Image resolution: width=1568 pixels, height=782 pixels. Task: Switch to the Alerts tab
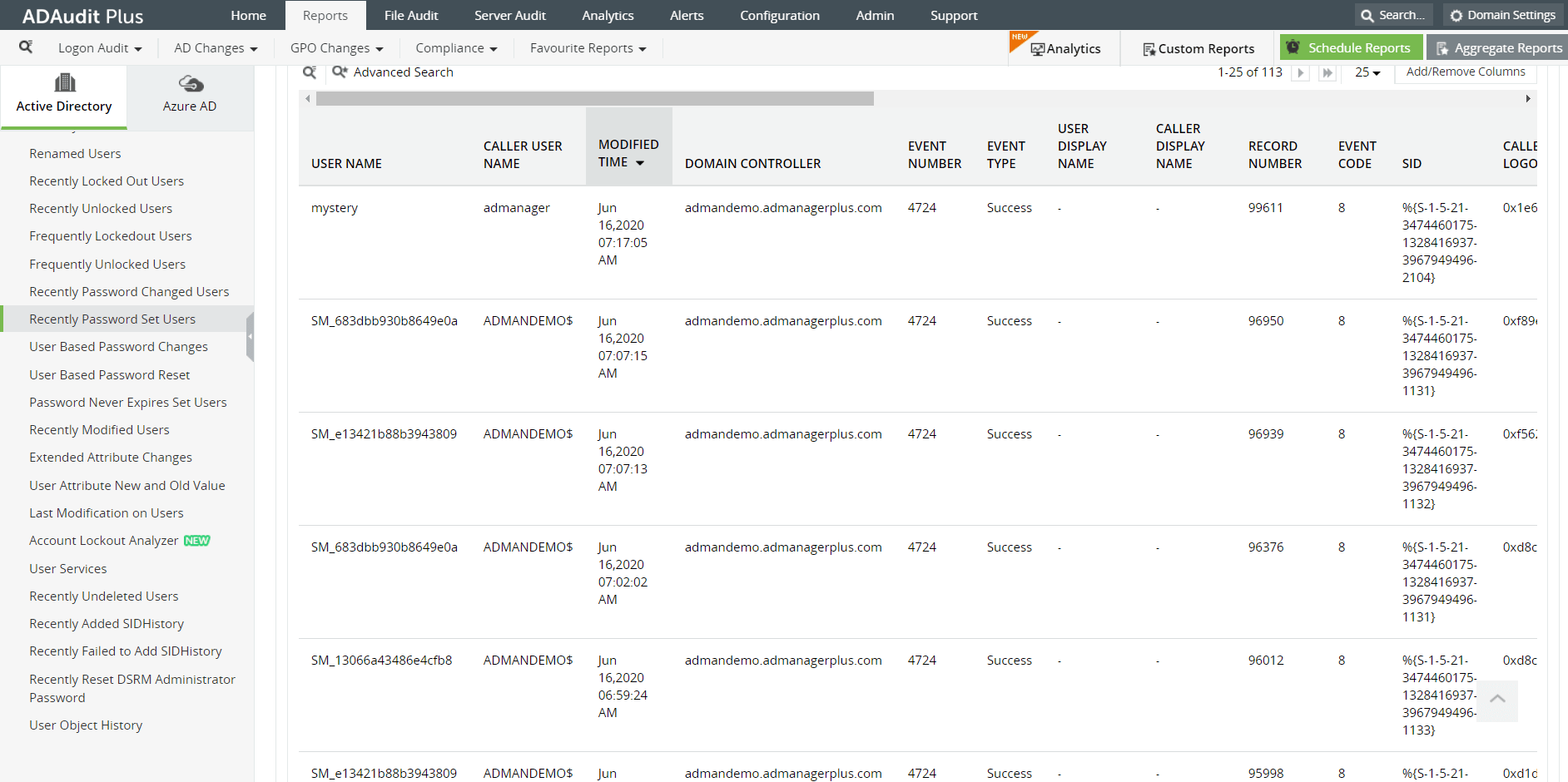tap(687, 15)
